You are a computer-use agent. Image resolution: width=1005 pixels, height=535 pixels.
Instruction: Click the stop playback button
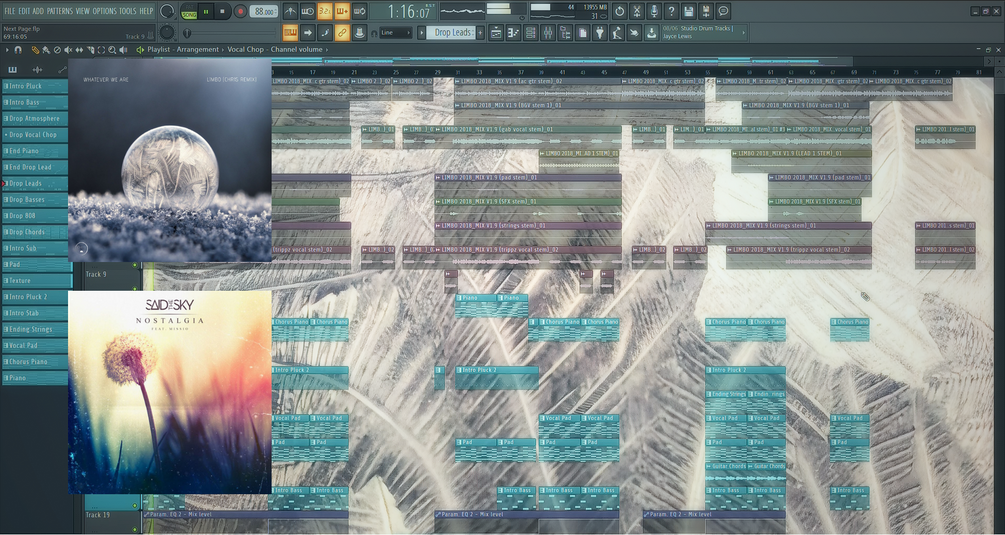pyautogui.click(x=223, y=12)
